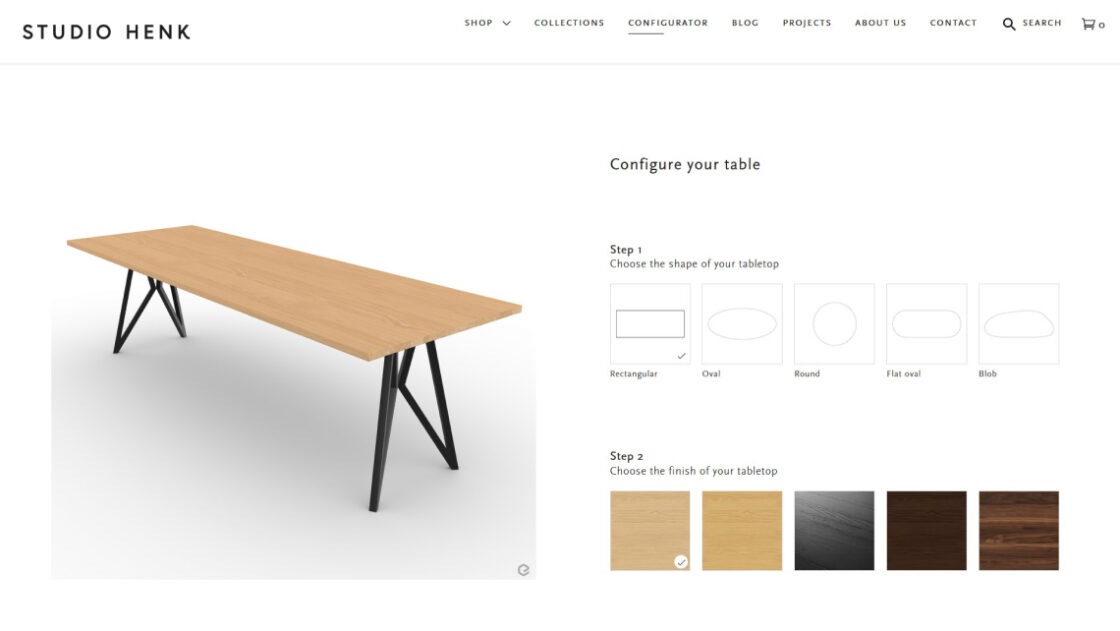Open the Blog page link
1120x631 pixels.
(745, 23)
